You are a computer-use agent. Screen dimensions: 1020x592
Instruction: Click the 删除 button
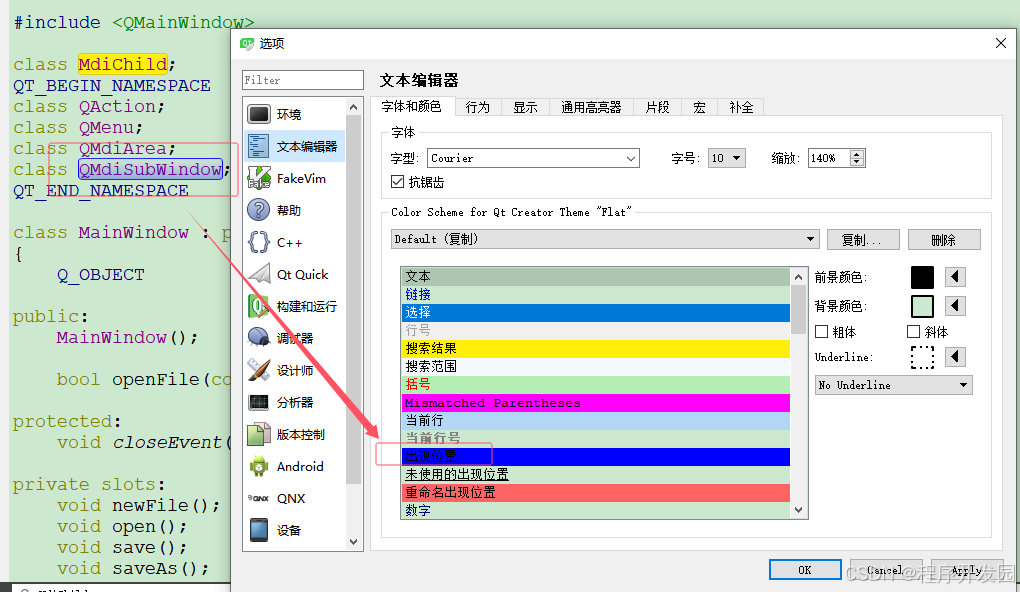pyautogui.click(x=944, y=239)
